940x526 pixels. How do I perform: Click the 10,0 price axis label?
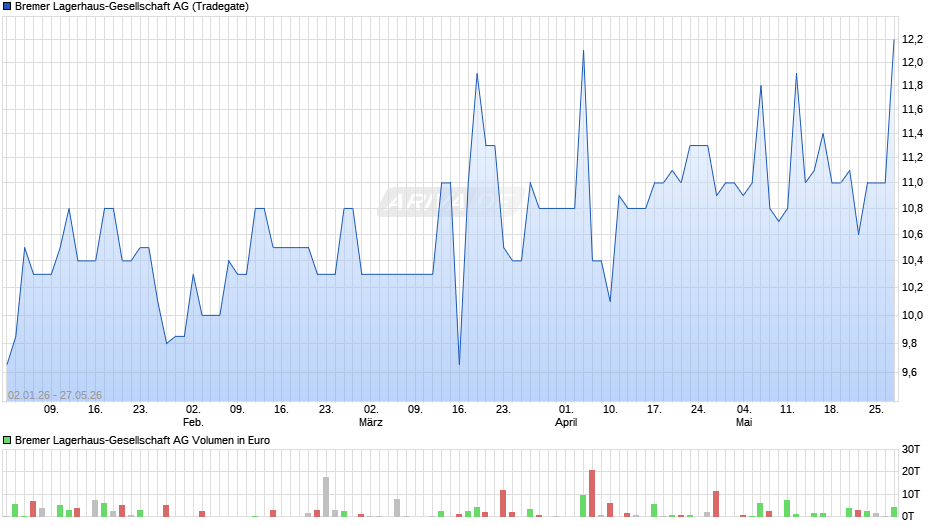coord(912,315)
